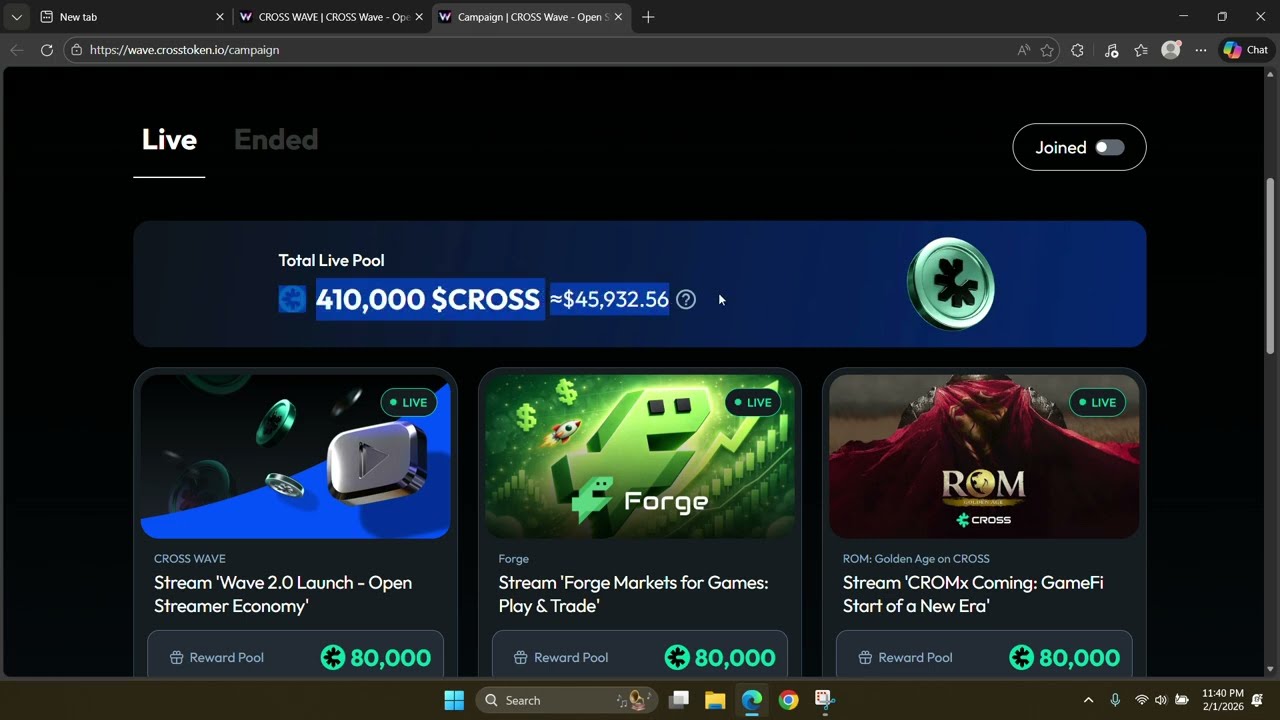The image size is (1280, 720).
Task: Open the Wi-Fi network tray icon
Action: (1141, 700)
